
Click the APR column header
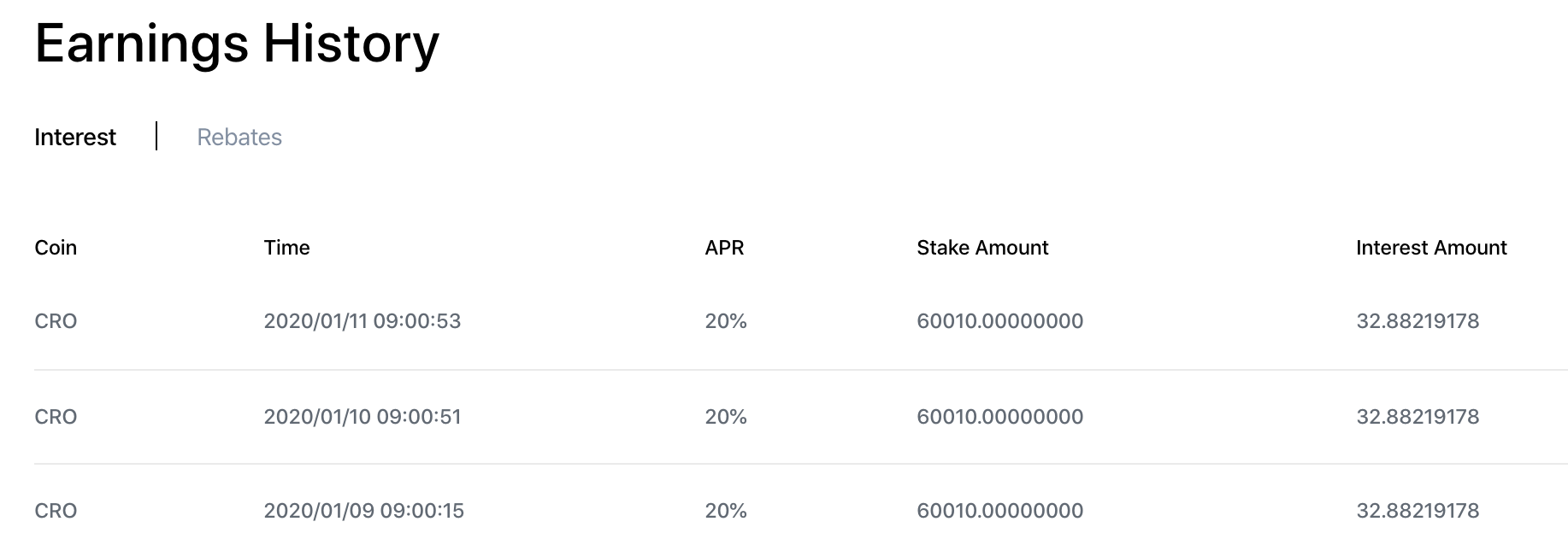click(724, 248)
